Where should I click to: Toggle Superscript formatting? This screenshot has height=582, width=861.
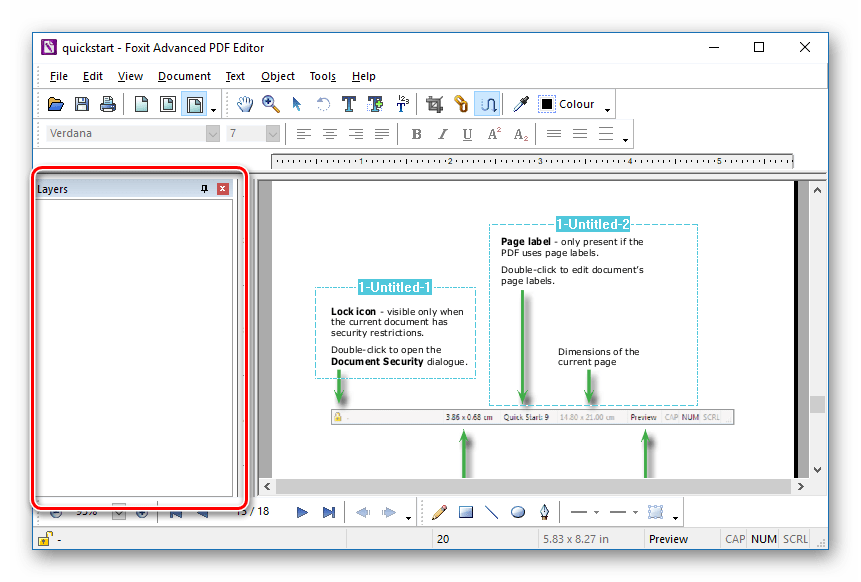tap(494, 133)
